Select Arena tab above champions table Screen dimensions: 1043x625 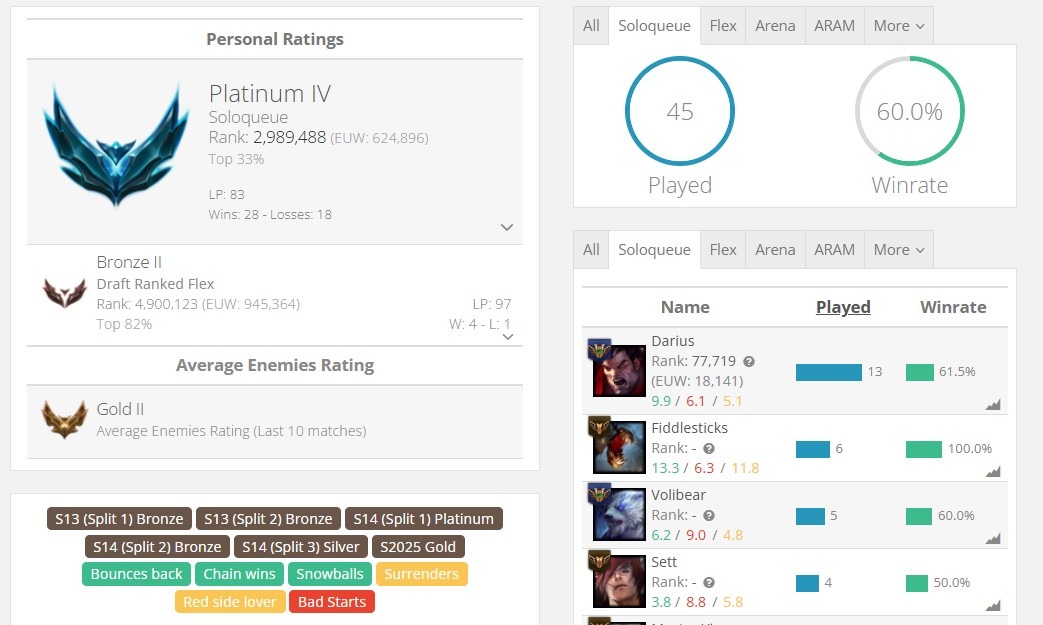tap(776, 250)
